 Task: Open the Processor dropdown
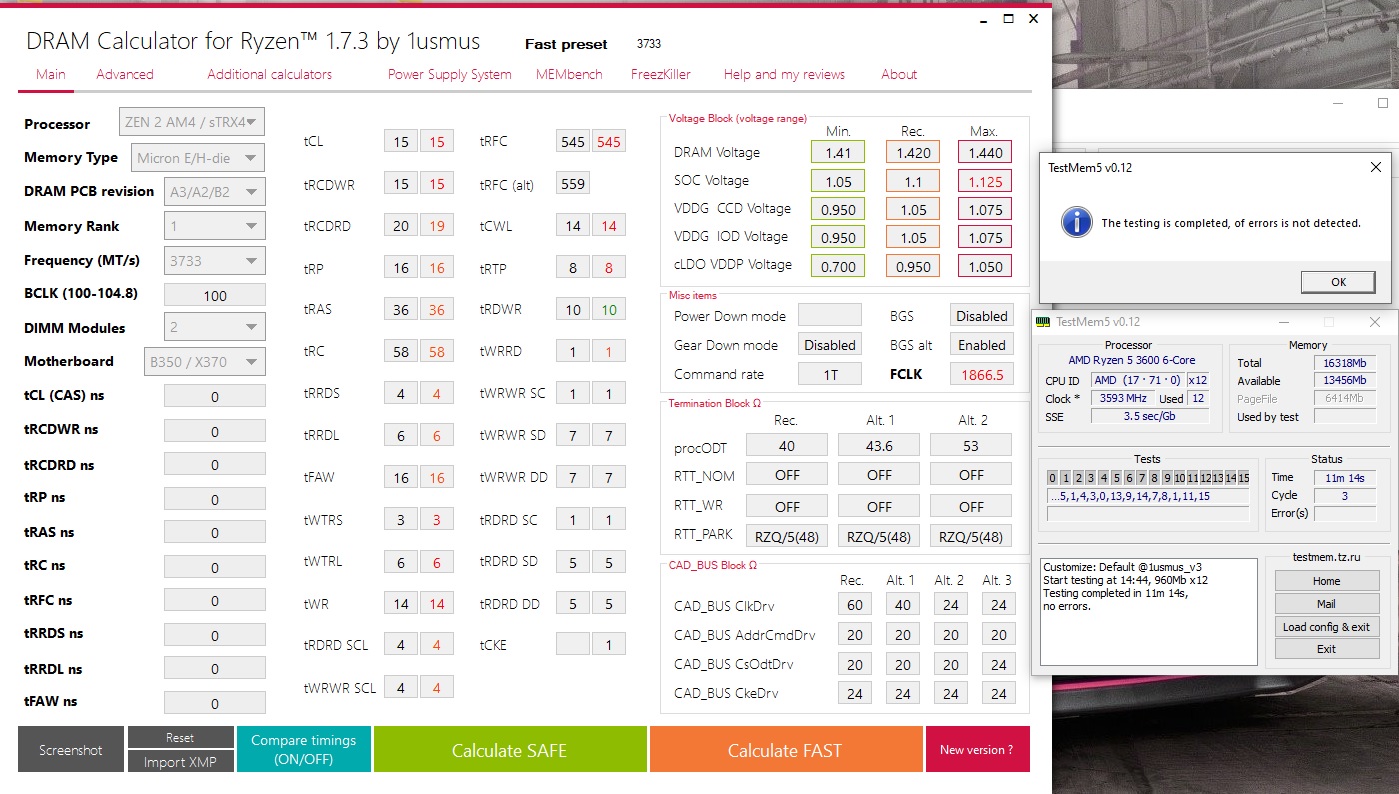point(192,123)
